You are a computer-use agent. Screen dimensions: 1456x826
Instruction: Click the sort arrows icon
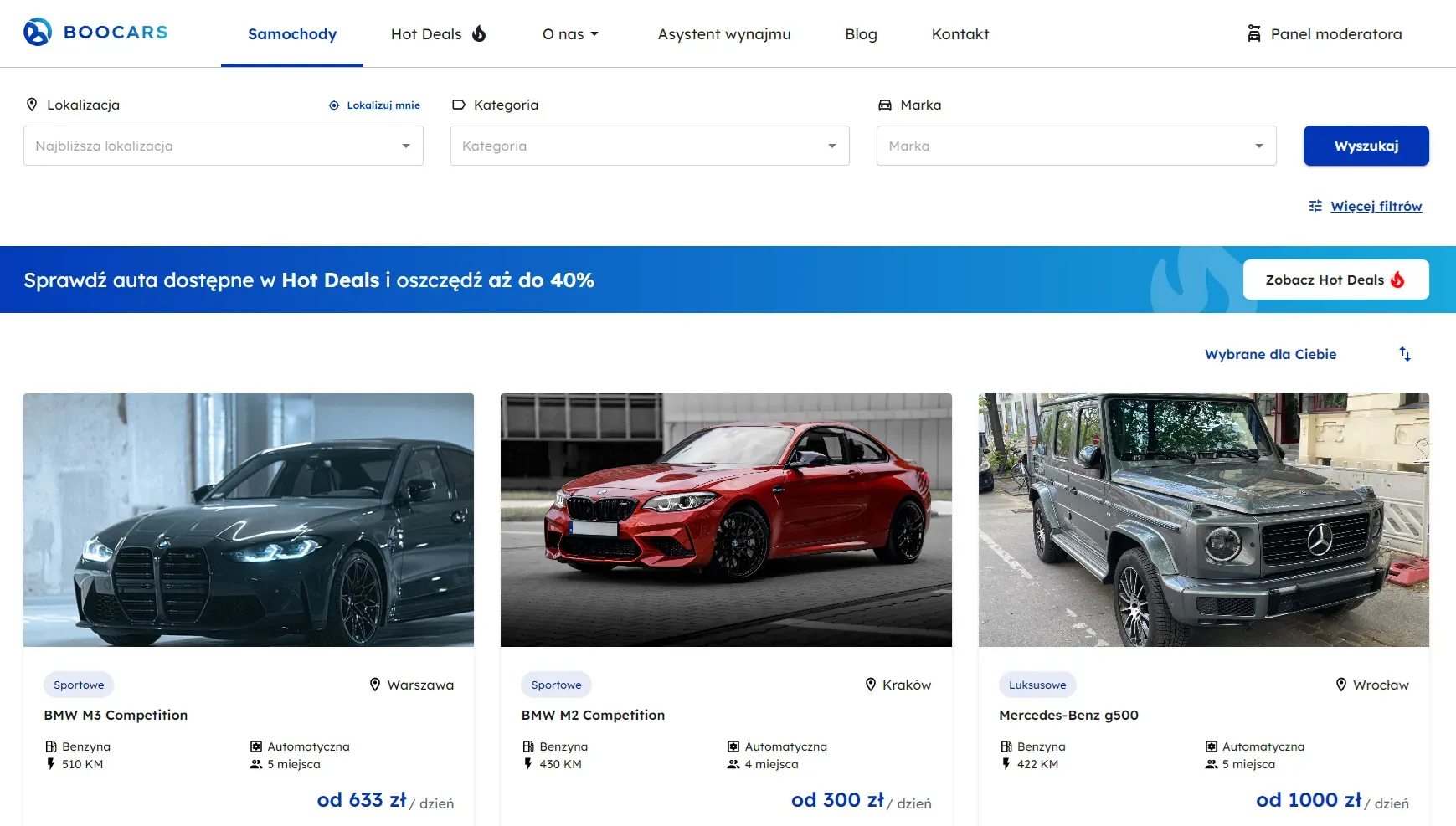(x=1405, y=354)
